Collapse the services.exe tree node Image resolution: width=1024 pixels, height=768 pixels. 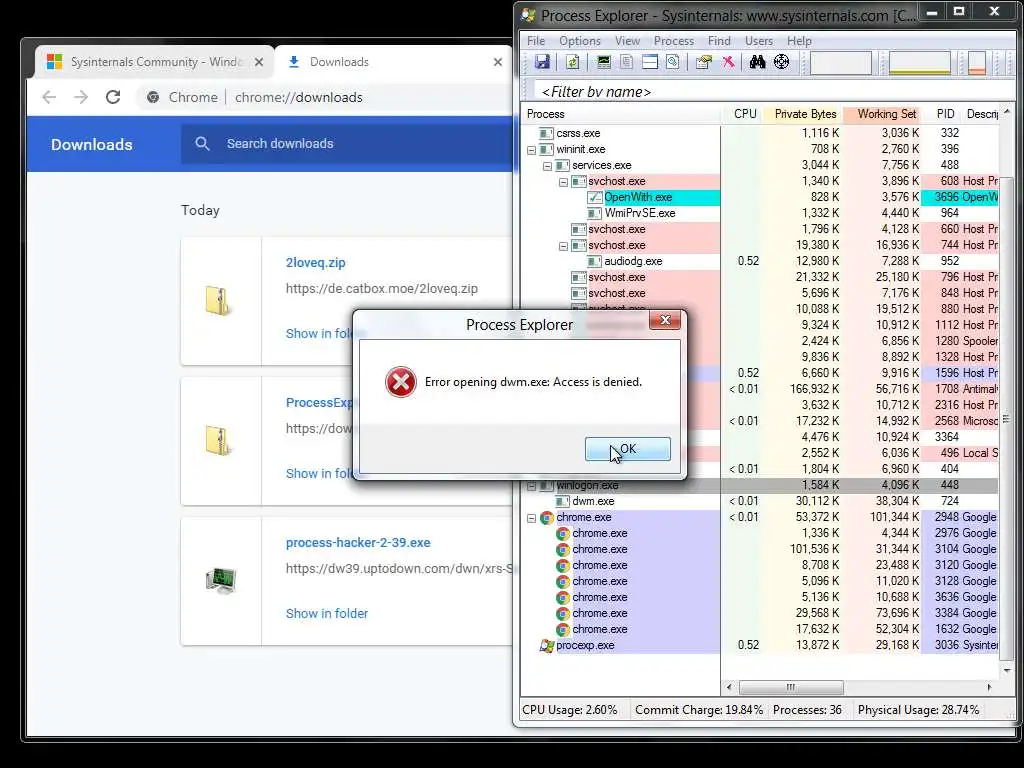click(547, 166)
